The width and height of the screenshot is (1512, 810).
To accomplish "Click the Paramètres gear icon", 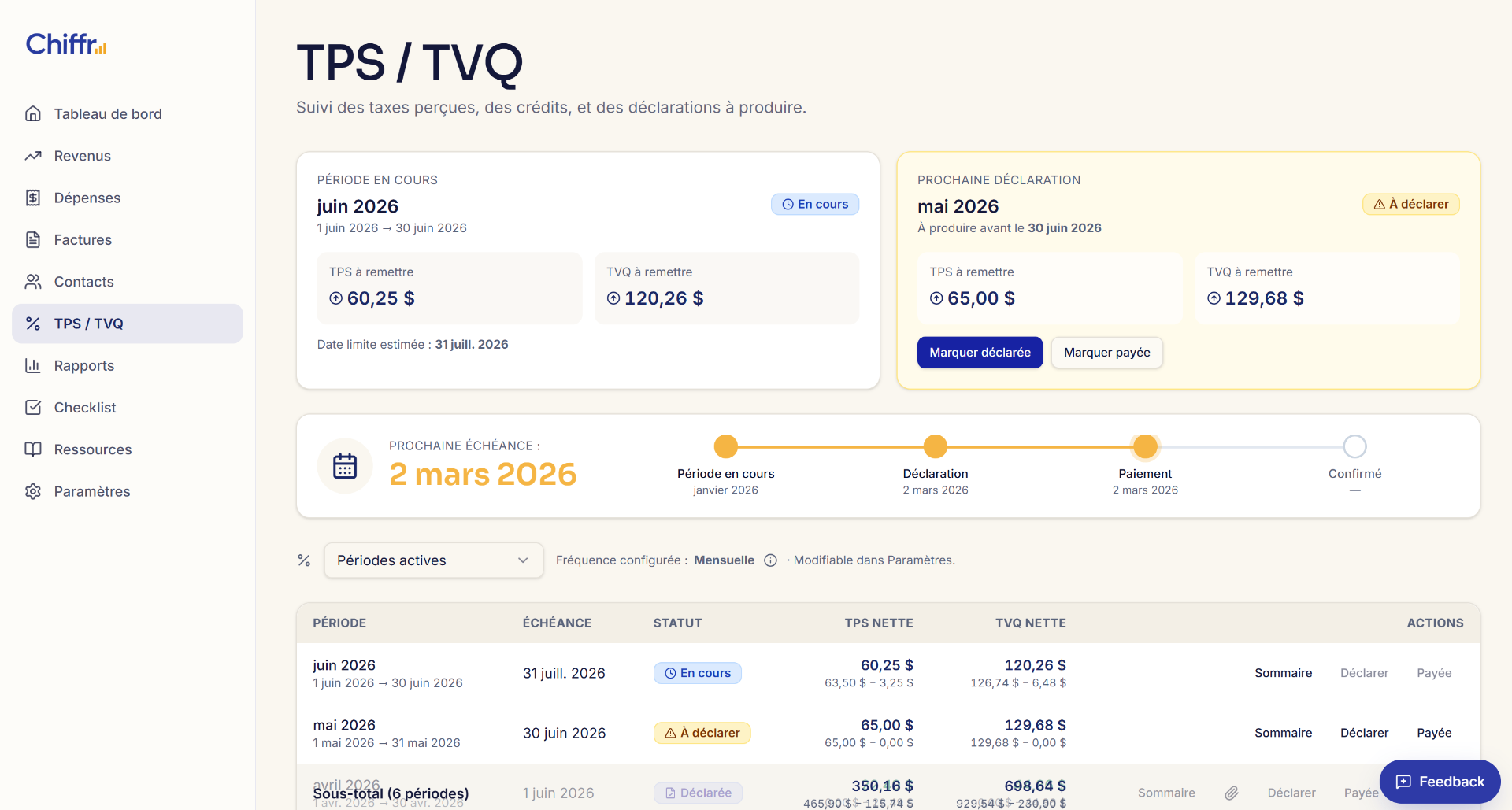I will click(33, 491).
